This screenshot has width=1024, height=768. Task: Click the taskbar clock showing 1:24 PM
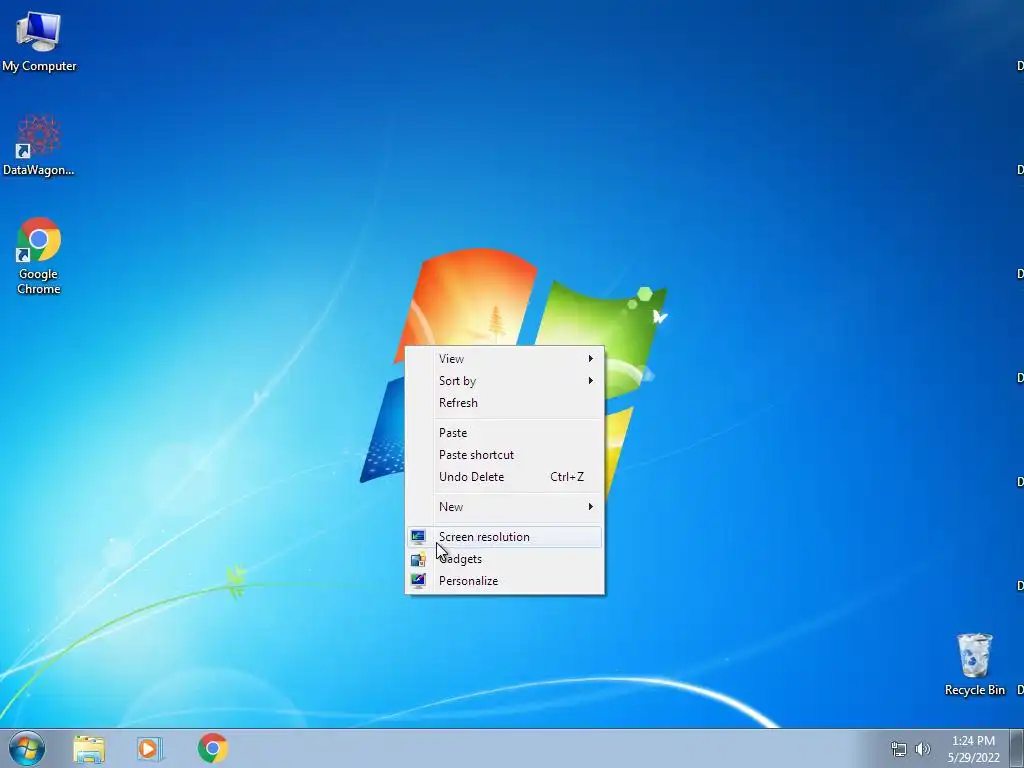pyautogui.click(x=973, y=741)
